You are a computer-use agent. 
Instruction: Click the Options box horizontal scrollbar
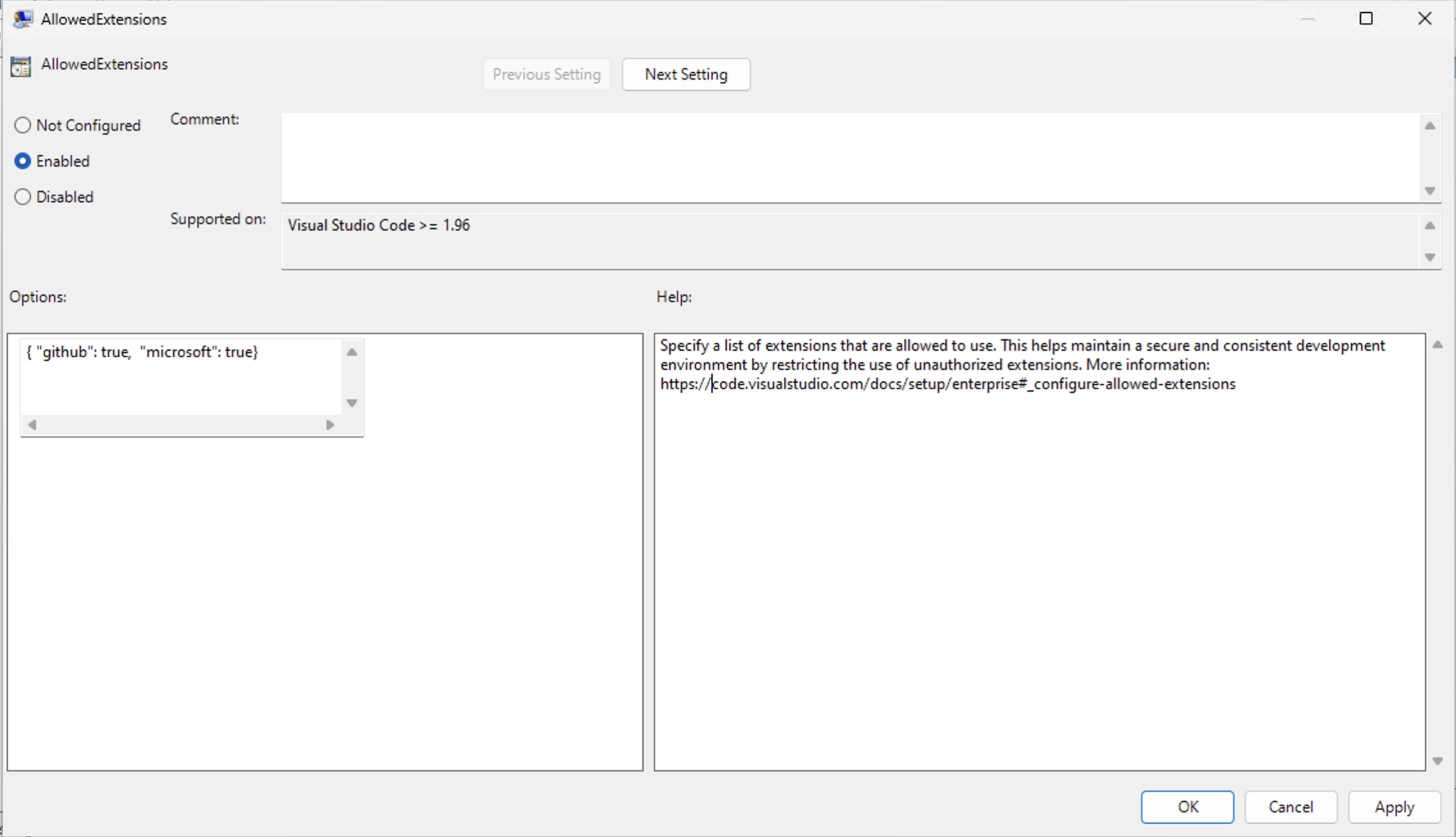click(x=181, y=424)
